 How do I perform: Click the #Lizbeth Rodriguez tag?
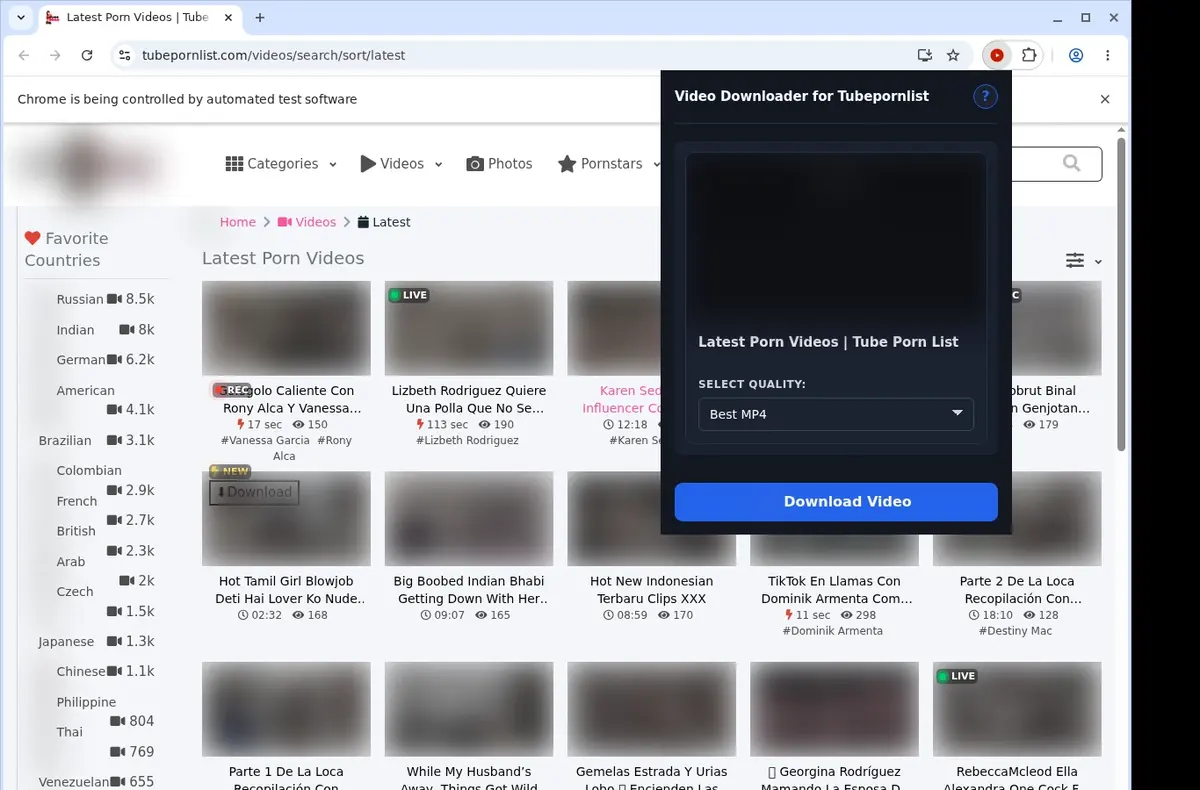(469, 440)
